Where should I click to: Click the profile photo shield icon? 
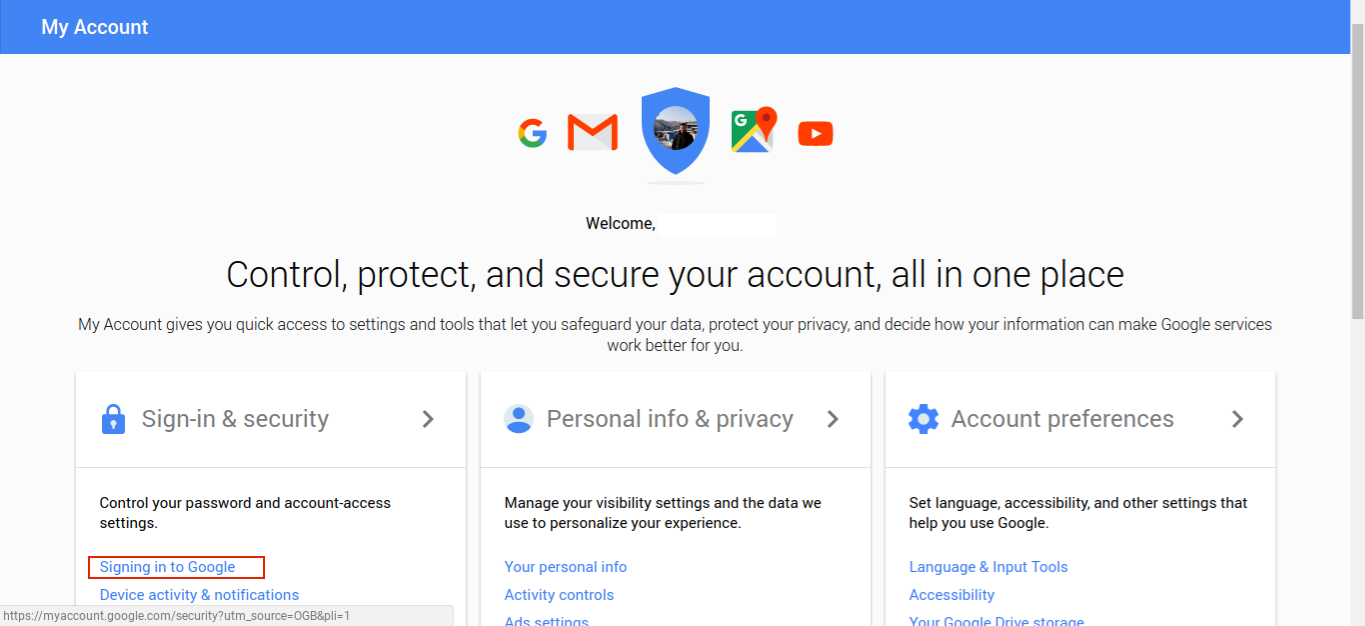(x=675, y=130)
